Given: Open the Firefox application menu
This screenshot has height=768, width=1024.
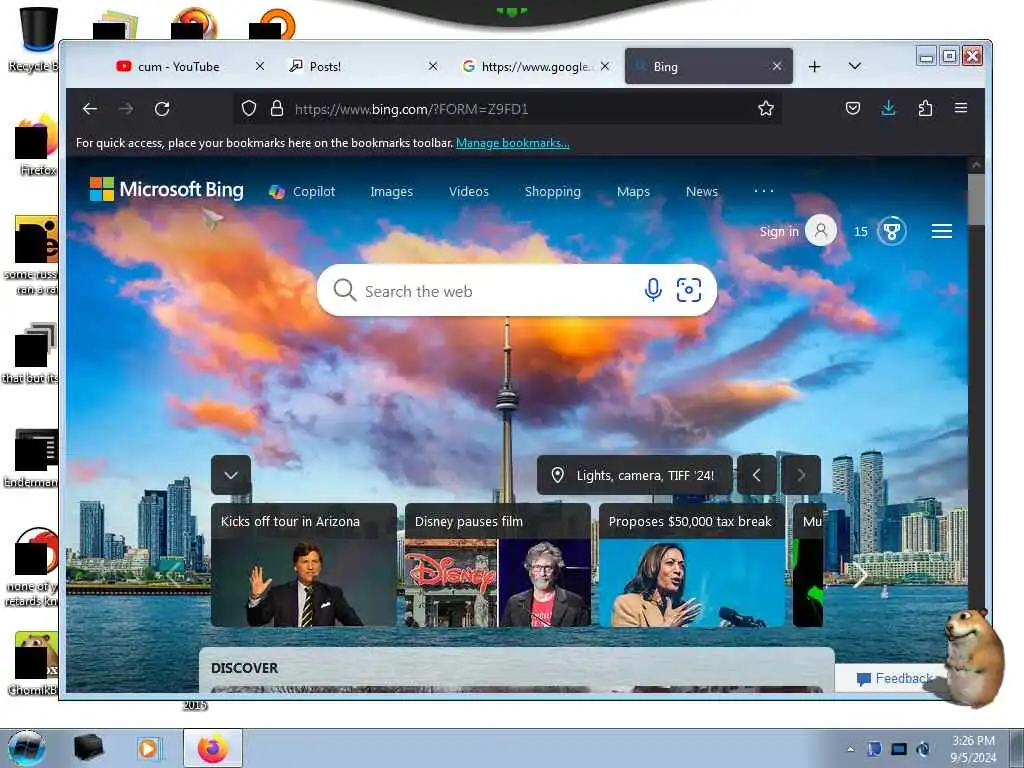Looking at the screenshot, I should tap(961, 108).
